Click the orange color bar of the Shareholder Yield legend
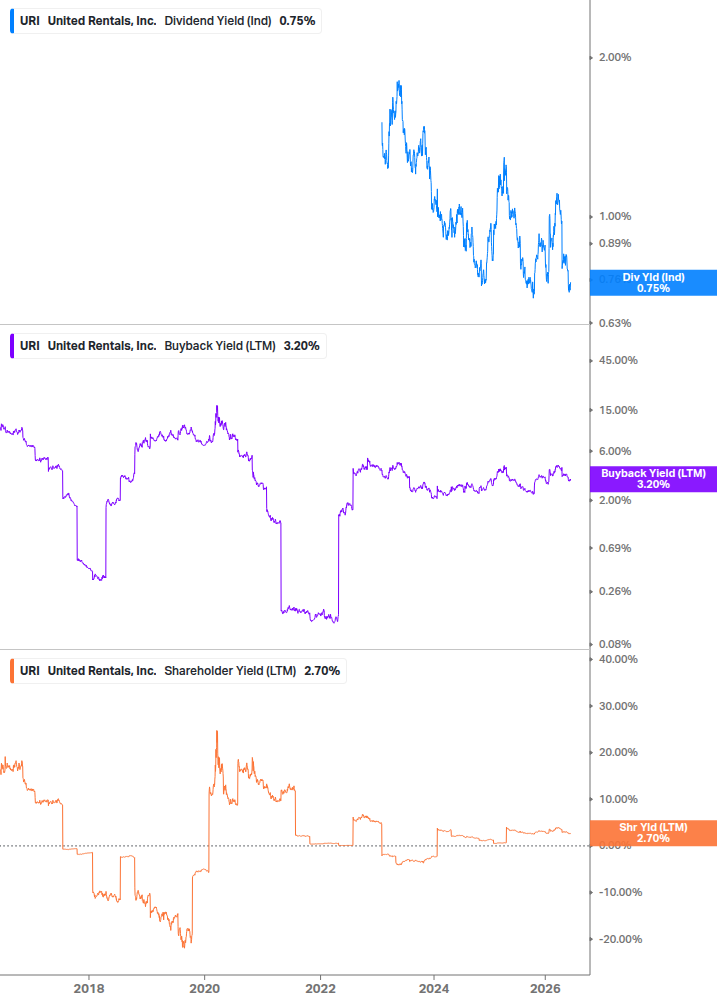Screen dimensions: 717x1005 point(12,670)
